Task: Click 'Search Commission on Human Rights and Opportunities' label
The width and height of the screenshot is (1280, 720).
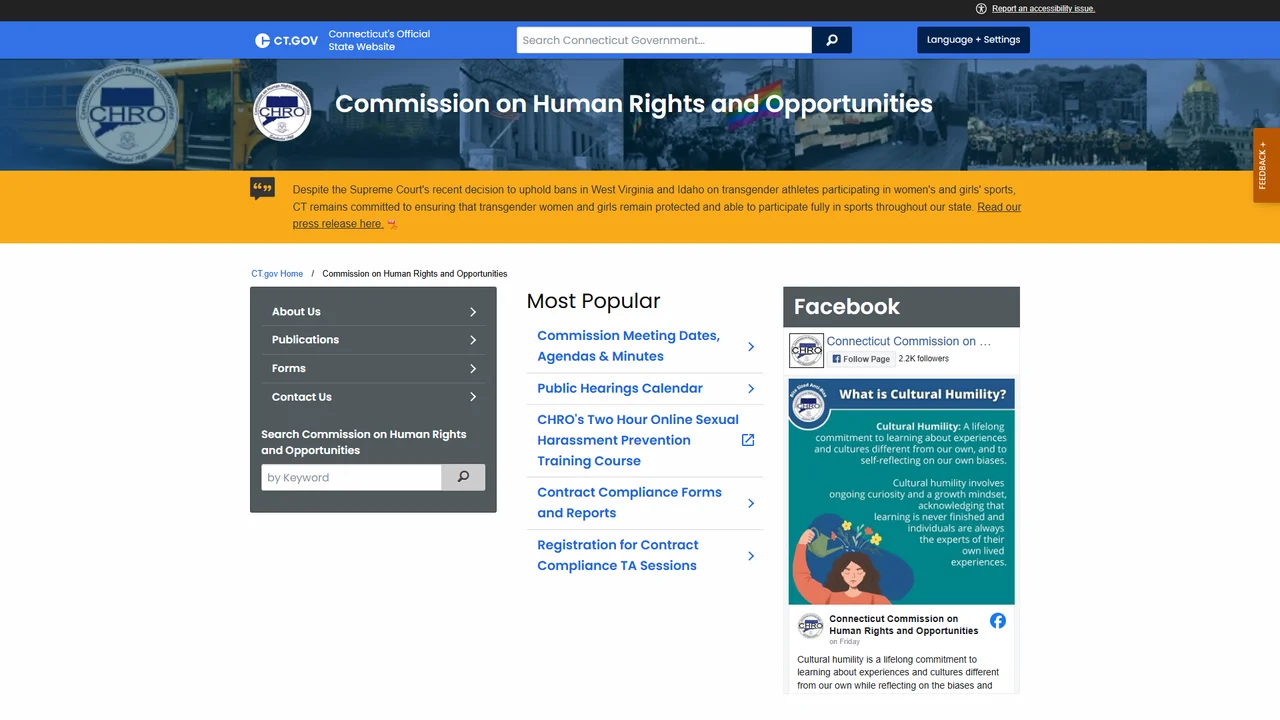Action: [x=364, y=442]
